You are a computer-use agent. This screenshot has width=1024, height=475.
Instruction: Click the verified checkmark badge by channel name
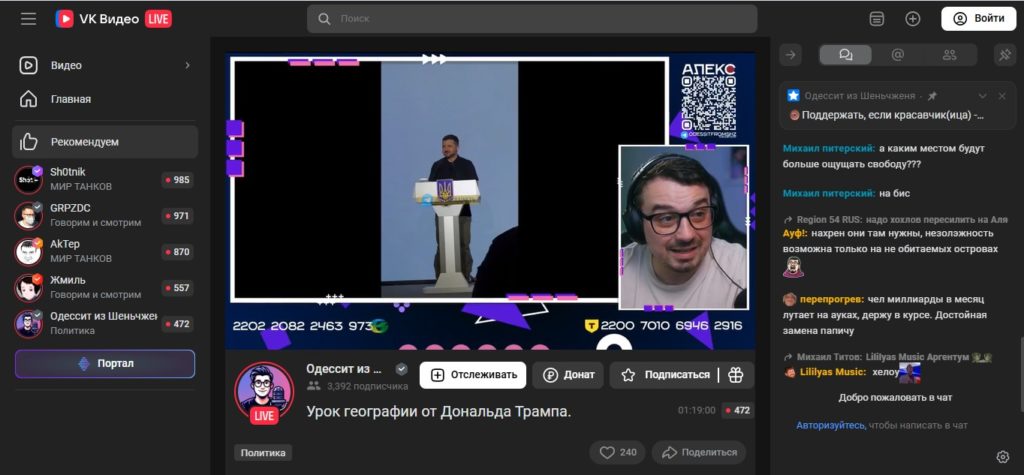[x=402, y=369]
